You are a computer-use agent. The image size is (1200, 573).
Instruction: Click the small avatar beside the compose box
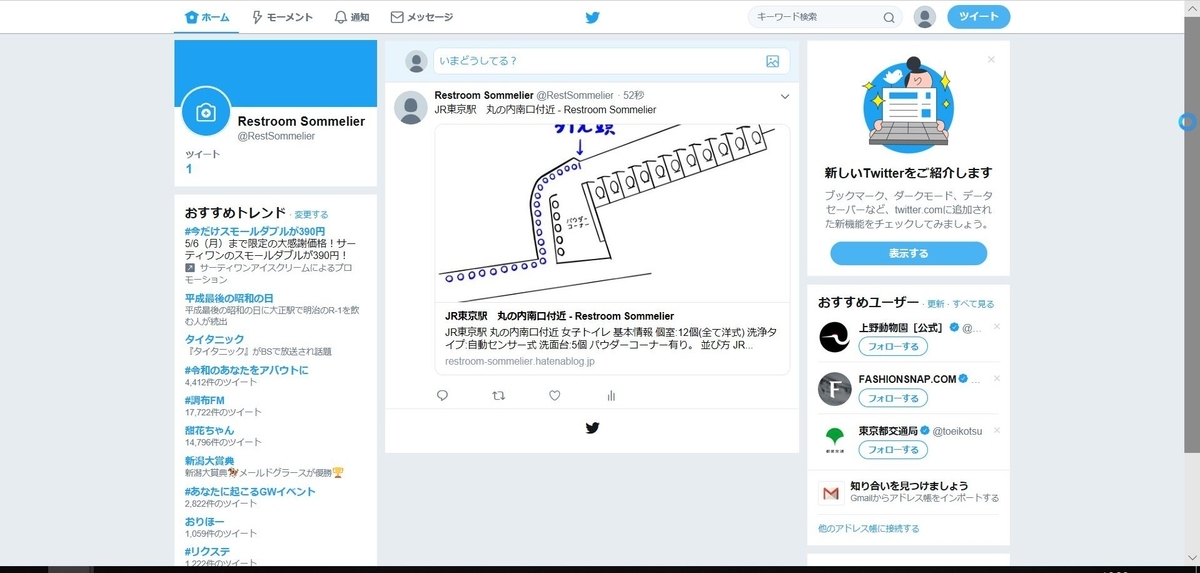(x=416, y=61)
